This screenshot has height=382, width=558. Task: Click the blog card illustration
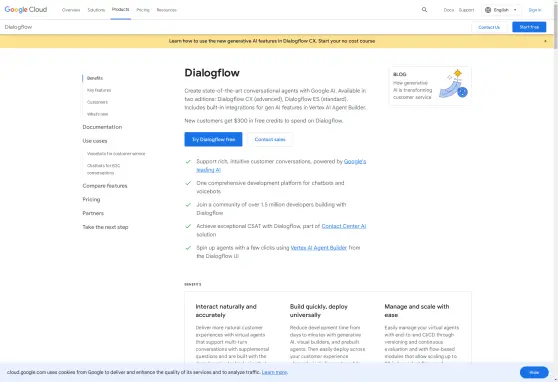453,84
